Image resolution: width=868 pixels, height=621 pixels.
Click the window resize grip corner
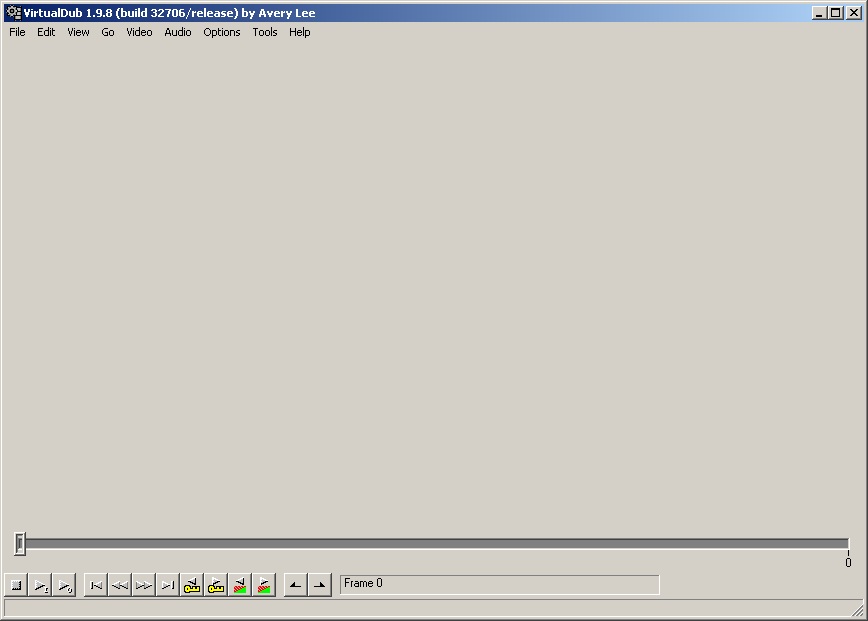pos(857,610)
